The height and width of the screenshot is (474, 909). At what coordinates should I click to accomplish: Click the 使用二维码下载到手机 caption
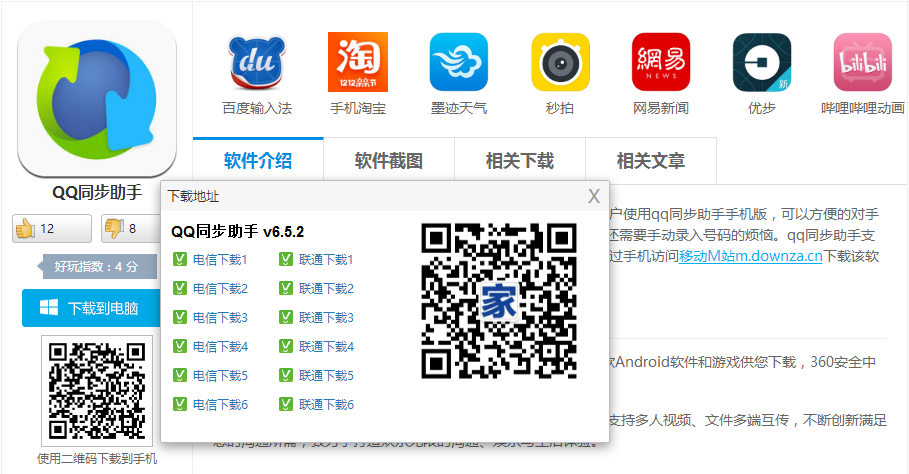pyautogui.click(x=97, y=459)
